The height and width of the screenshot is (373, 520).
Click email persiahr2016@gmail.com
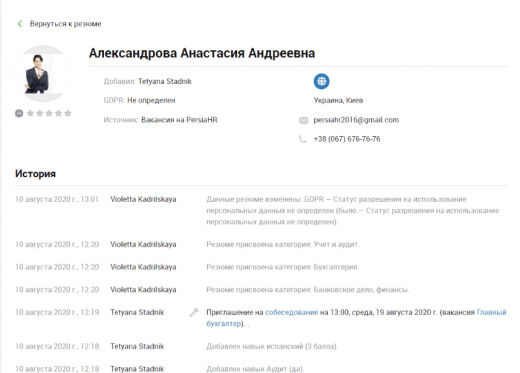coord(356,120)
